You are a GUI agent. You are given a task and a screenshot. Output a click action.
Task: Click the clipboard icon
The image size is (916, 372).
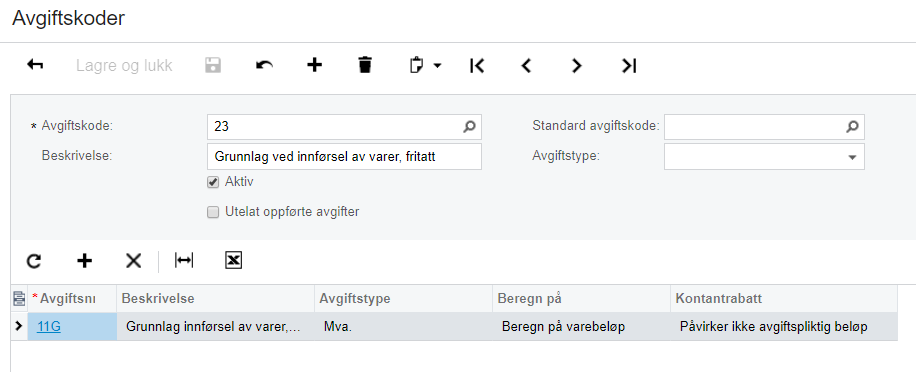(416, 65)
